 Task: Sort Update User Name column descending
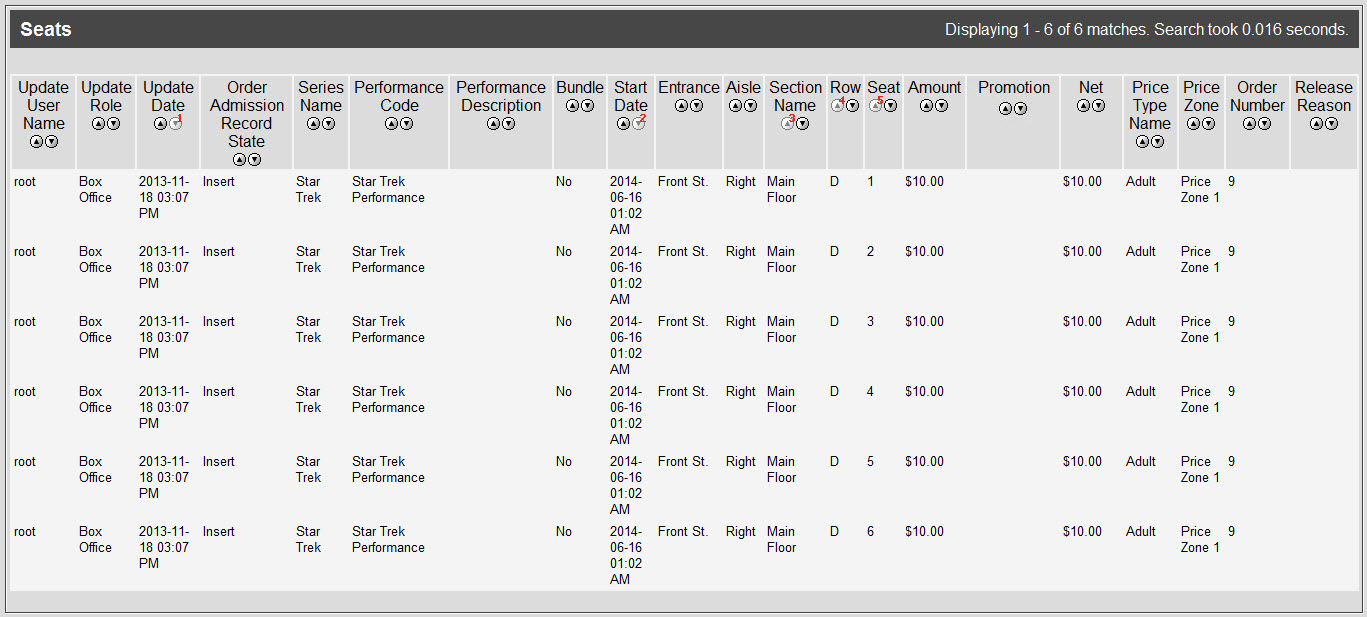click(52, 142)
